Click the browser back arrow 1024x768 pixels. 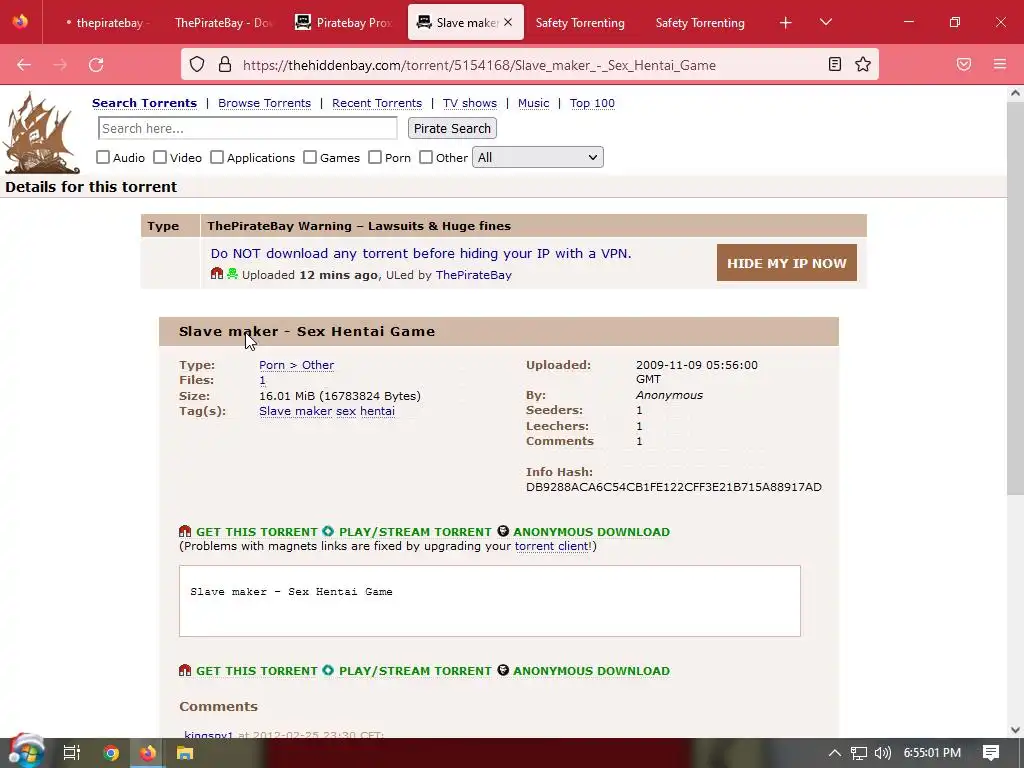point(24,65)
